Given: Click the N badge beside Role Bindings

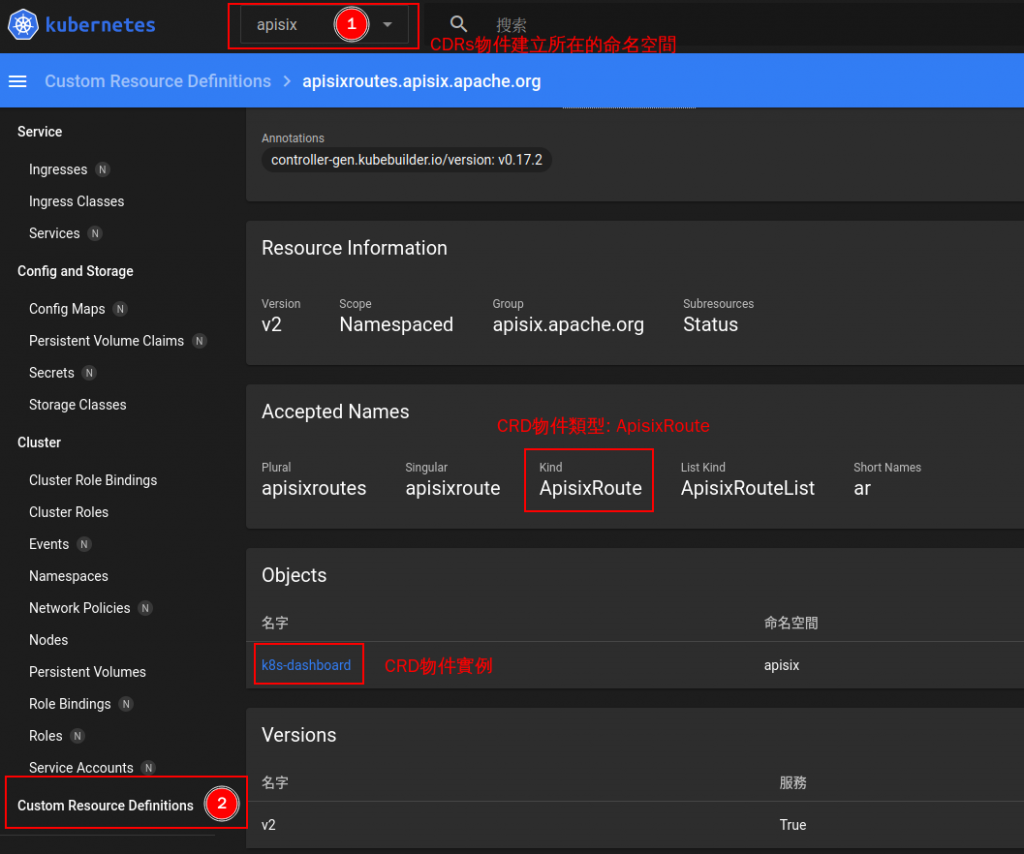Looking at the screenshot, I should [127, 704].
